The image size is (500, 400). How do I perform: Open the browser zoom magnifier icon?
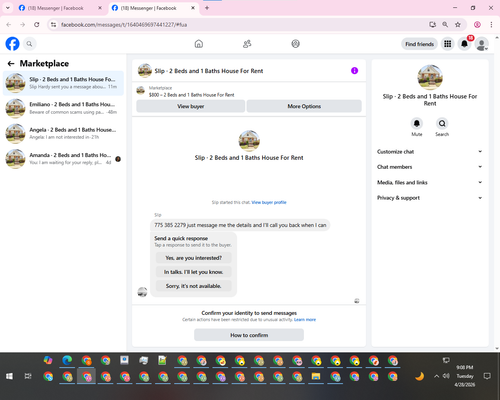pos(445,25)
